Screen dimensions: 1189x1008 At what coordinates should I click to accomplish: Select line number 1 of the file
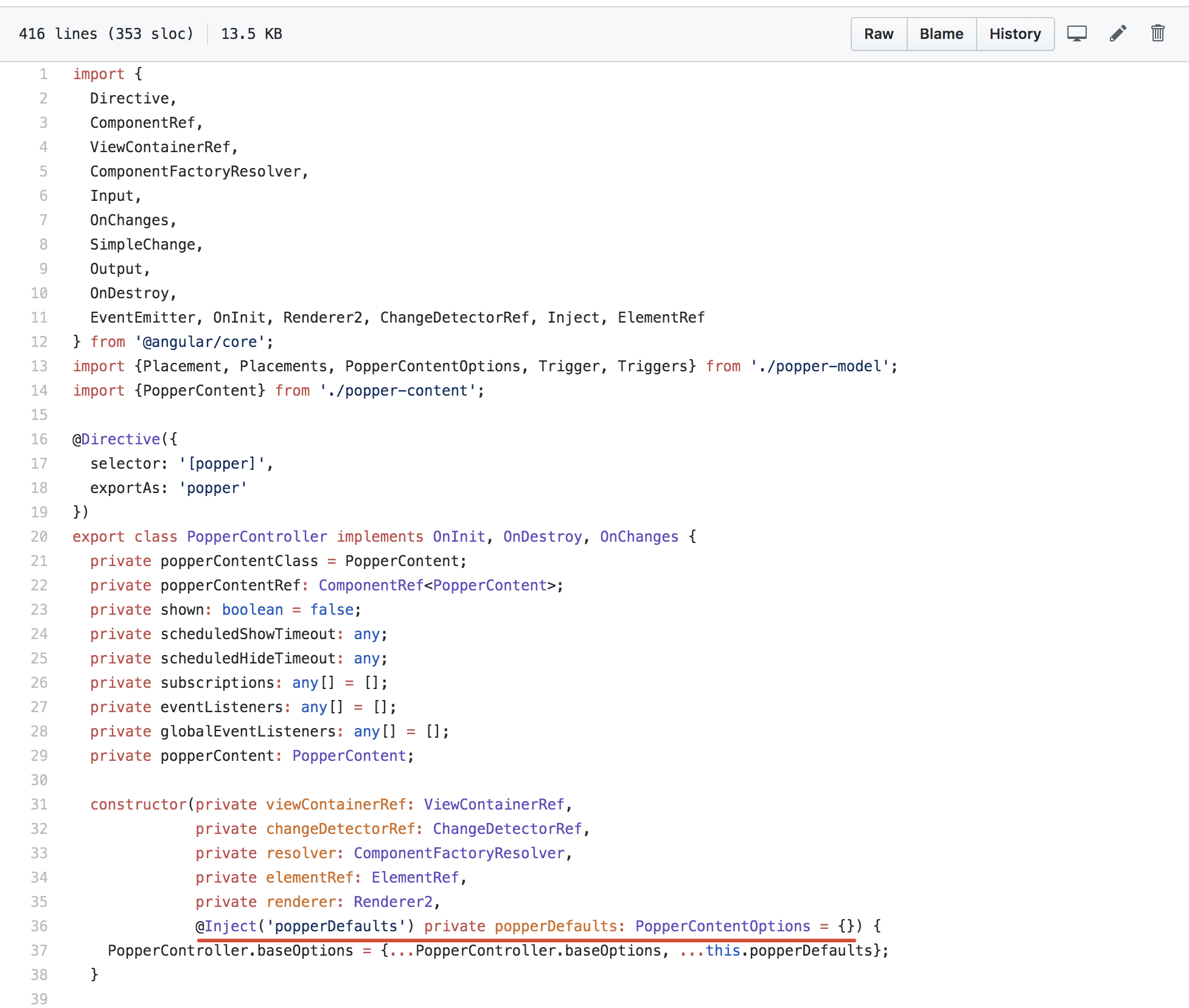(43, 74)
